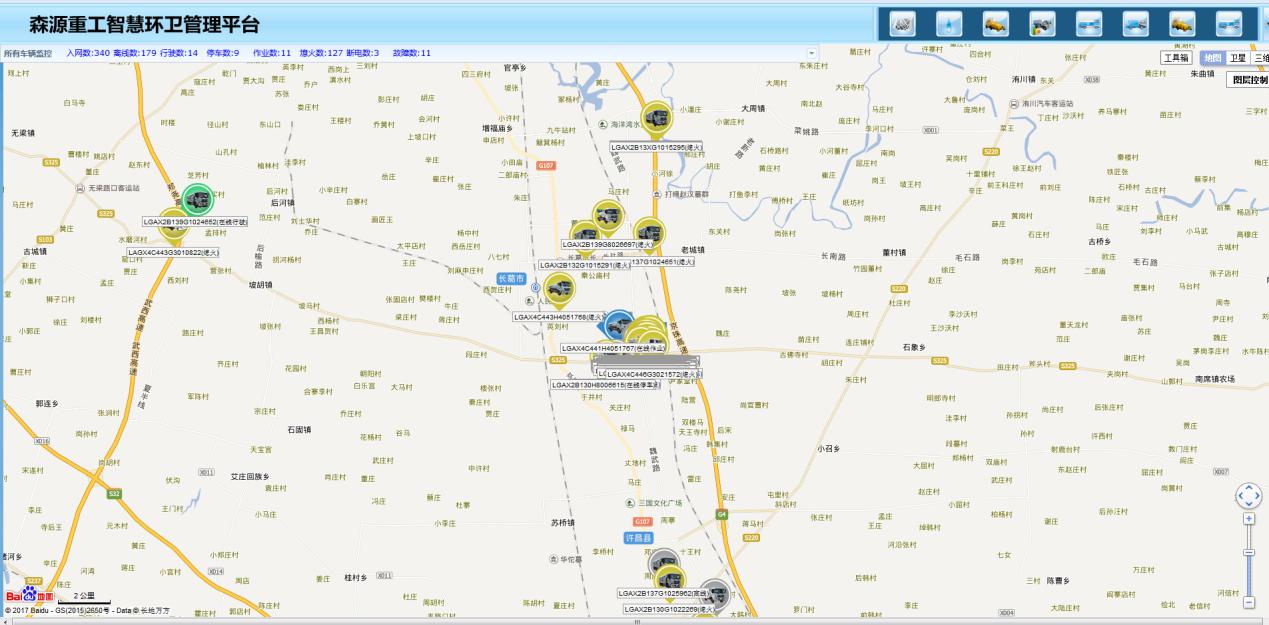Click the small dropdown arrow on status bar
This screenshot has height=625, width=1269.
tap(812, 53)
